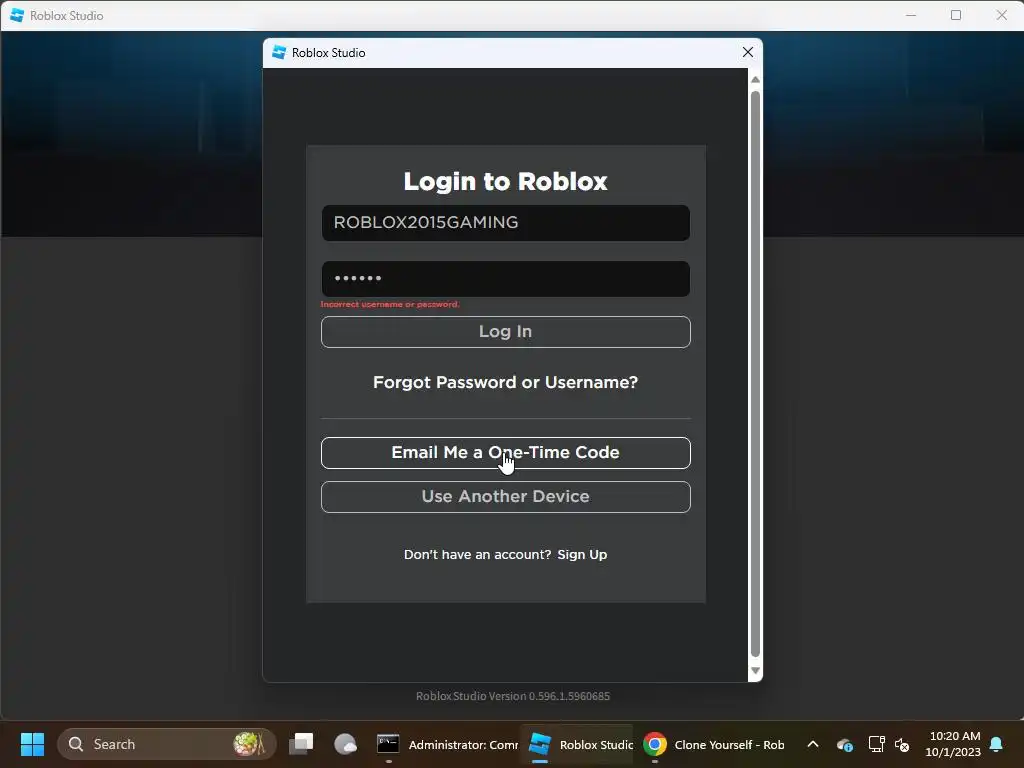The height and width of the screenshot is (768, 1024).
Task: Open Task View from taskbar
Action: click(x=301, y=744)
